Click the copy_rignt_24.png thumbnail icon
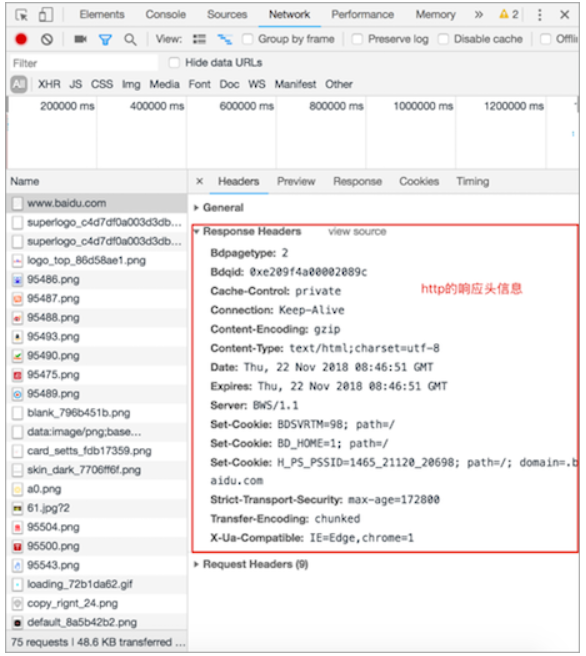This screenshot has height=656, width=586. [x=17, y=604]
